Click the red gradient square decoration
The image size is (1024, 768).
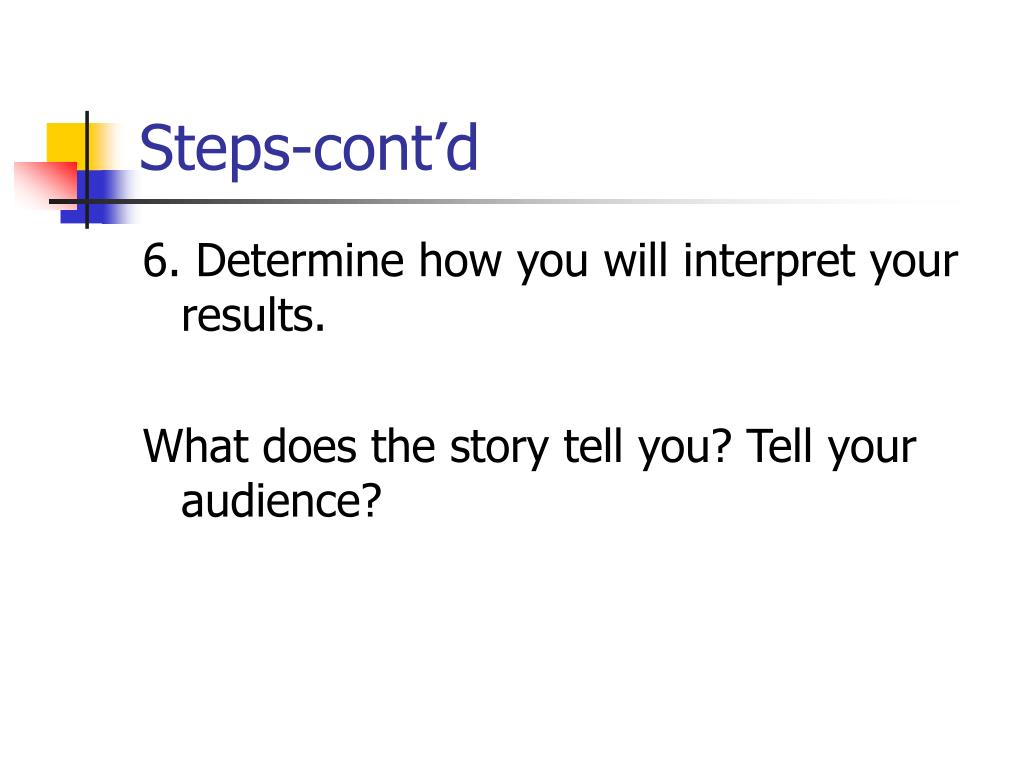(x=46, y=185)
